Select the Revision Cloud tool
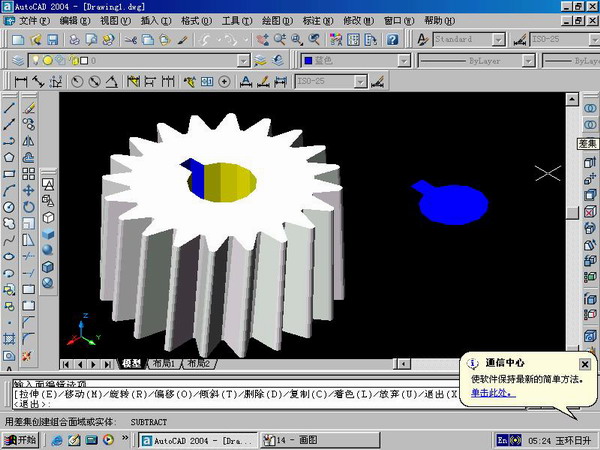 click(9, 223)
